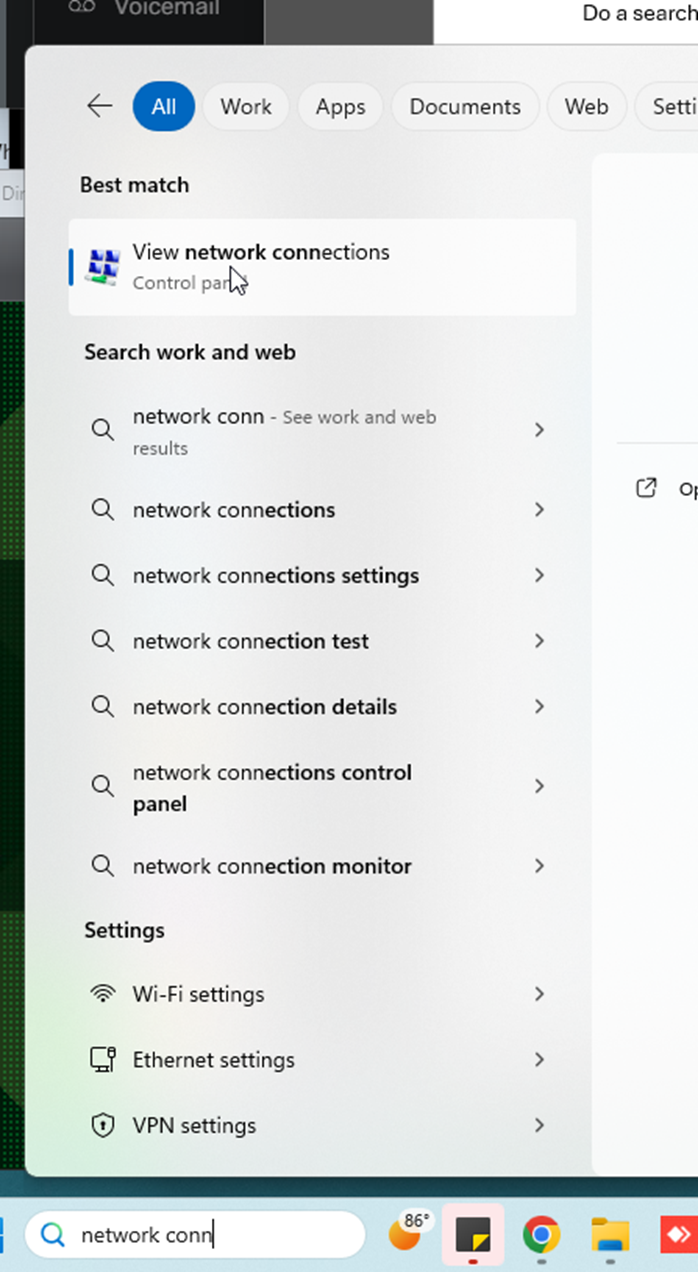This screenshot has width=698, height=1272.
Task: Open the View network connections result
Action: click(x=322, y=267)
